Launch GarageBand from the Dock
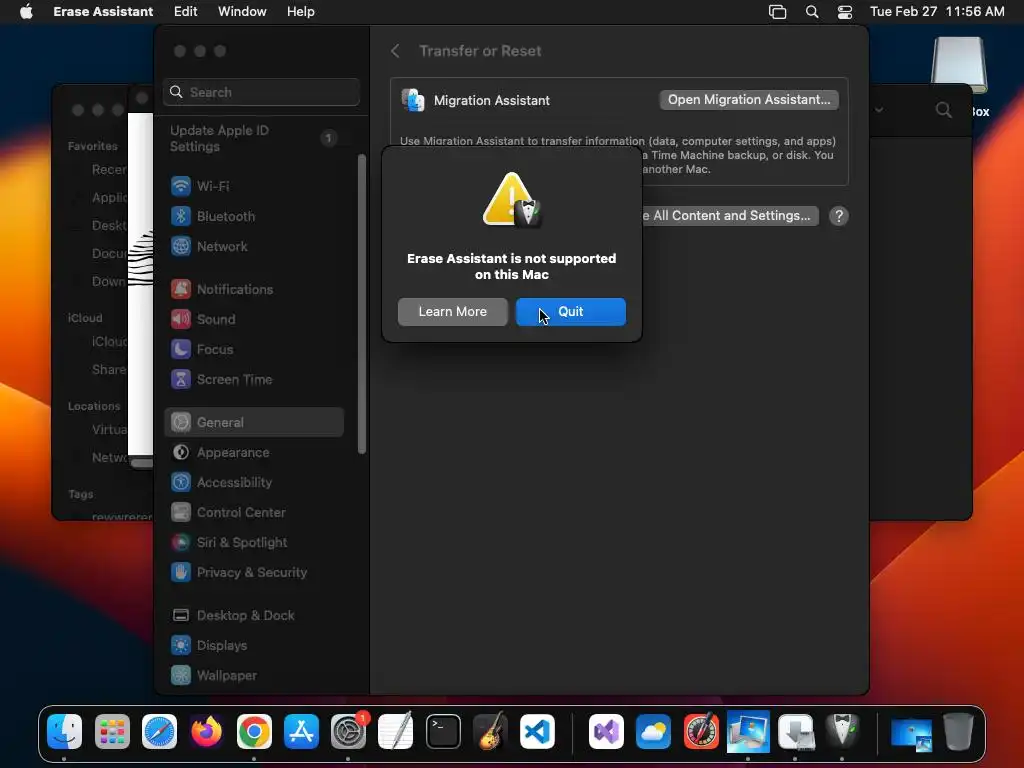Screen dimensions: 1024x768 point(490,730)
